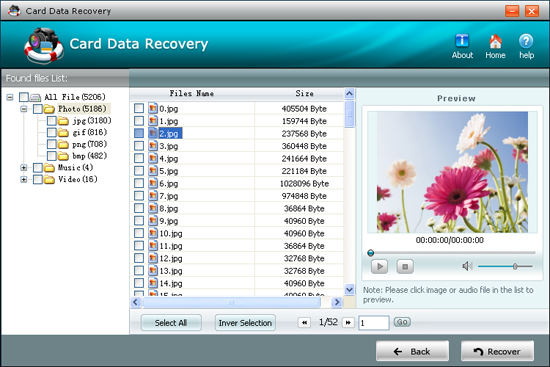The image size is (550, 367).
Task: Click the Go page button
Action: tap(402, 322)
